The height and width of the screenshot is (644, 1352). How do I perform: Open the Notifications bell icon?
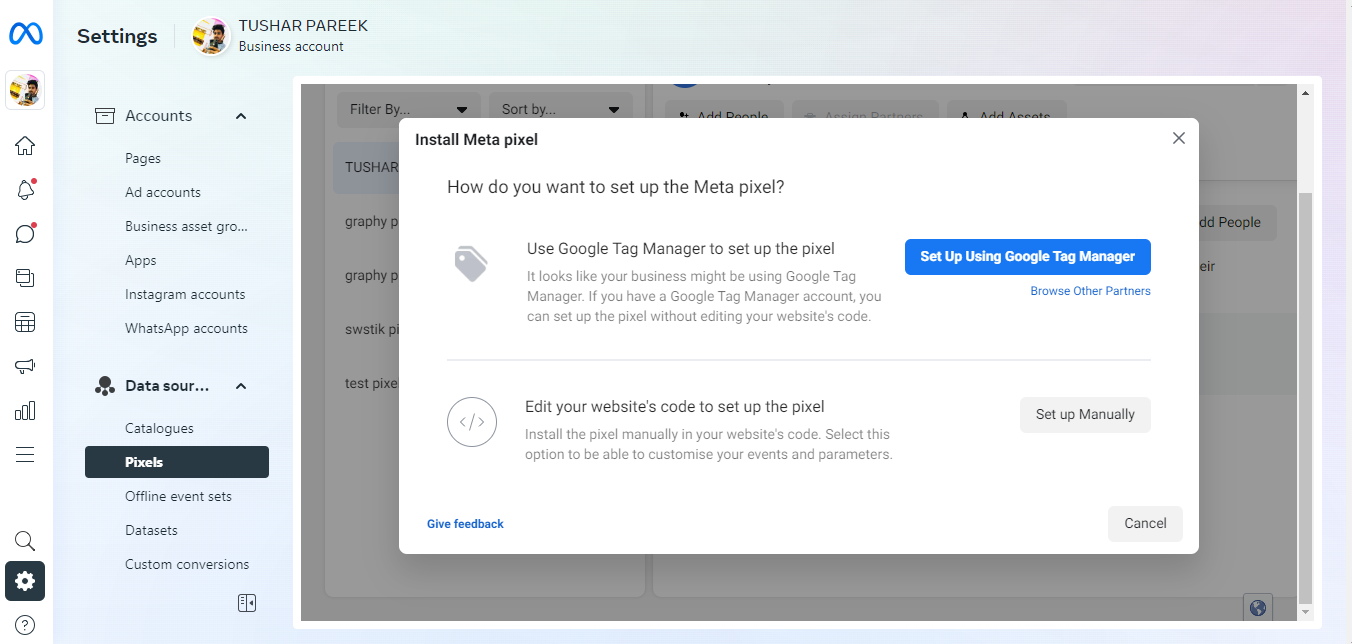24,189
